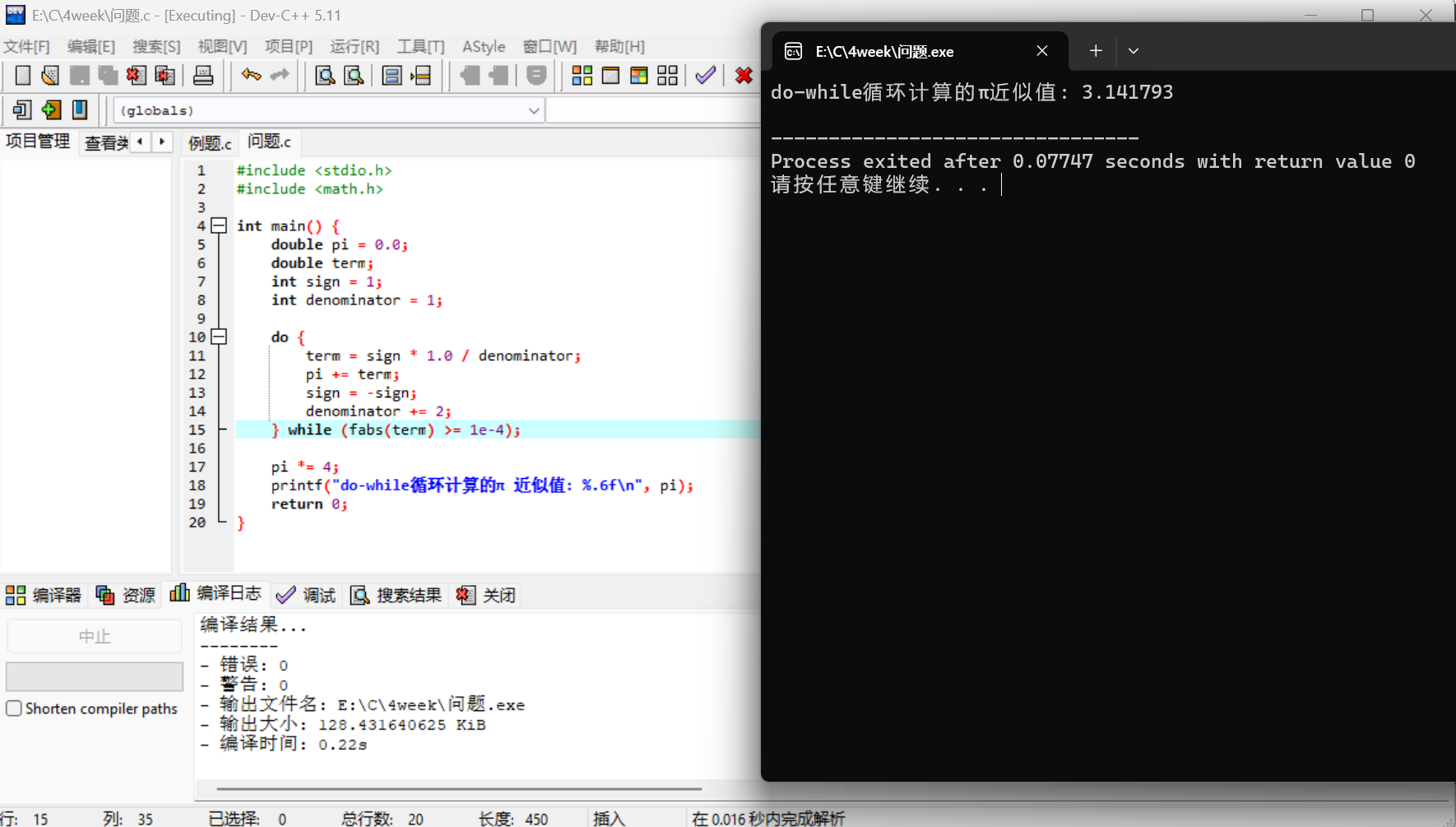
Task: Click the Goto function toolbar icon
Action: click(x=392, y=76)
